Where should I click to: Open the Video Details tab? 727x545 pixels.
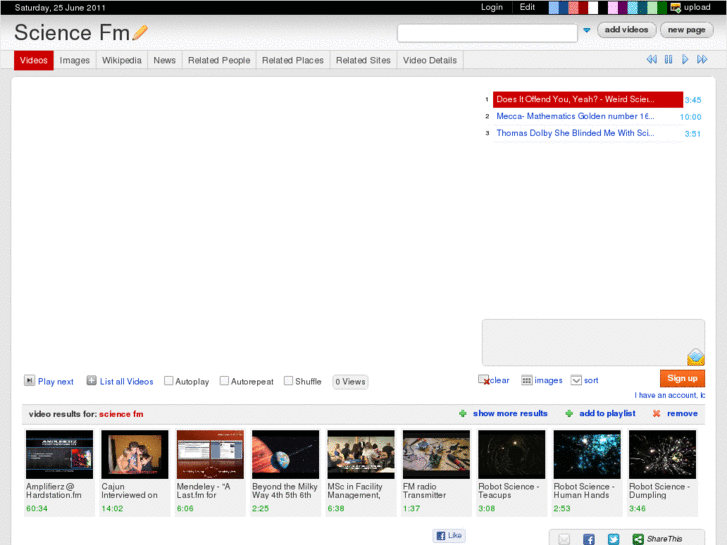[x=430, y=60]
